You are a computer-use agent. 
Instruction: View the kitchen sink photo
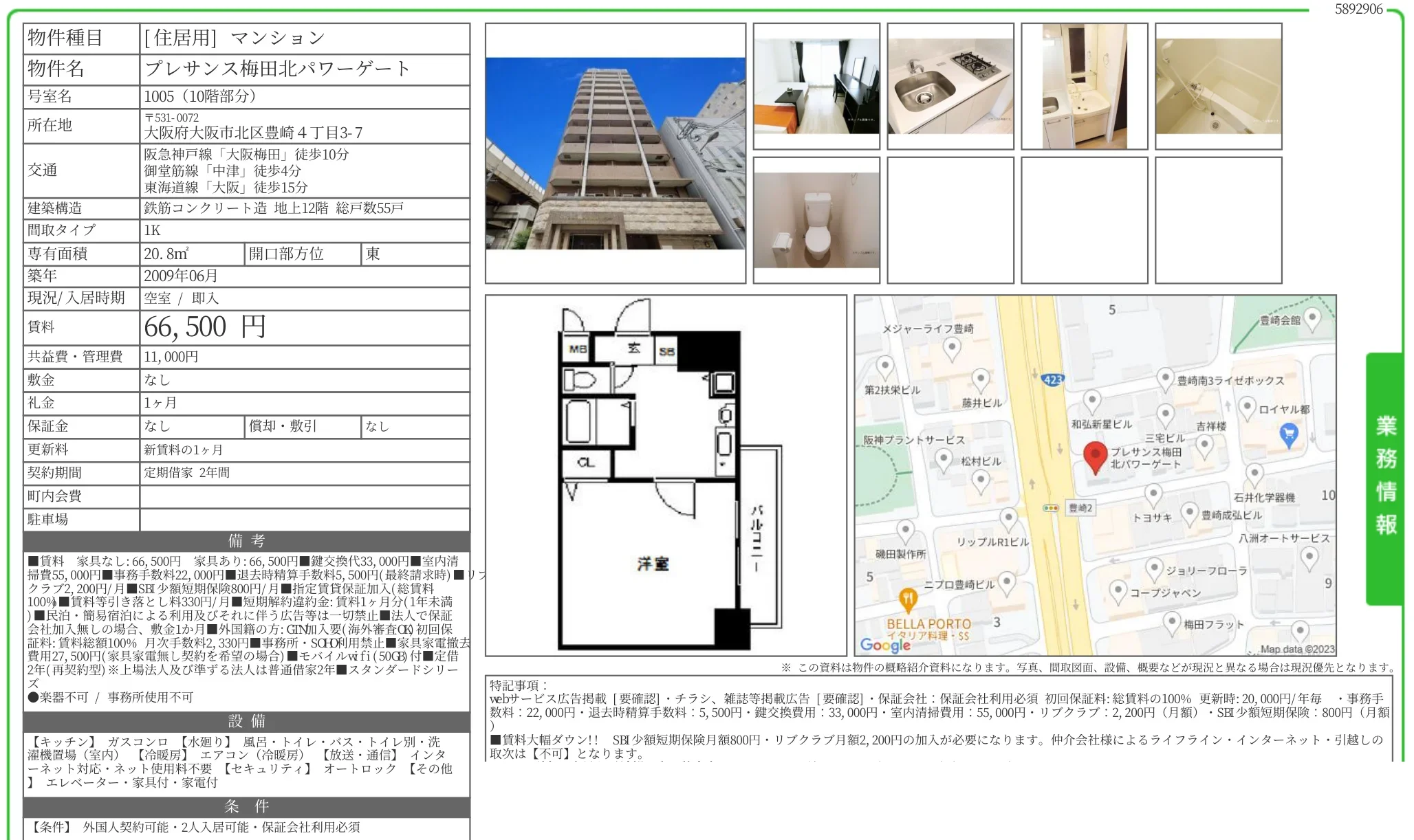[950, 85]
